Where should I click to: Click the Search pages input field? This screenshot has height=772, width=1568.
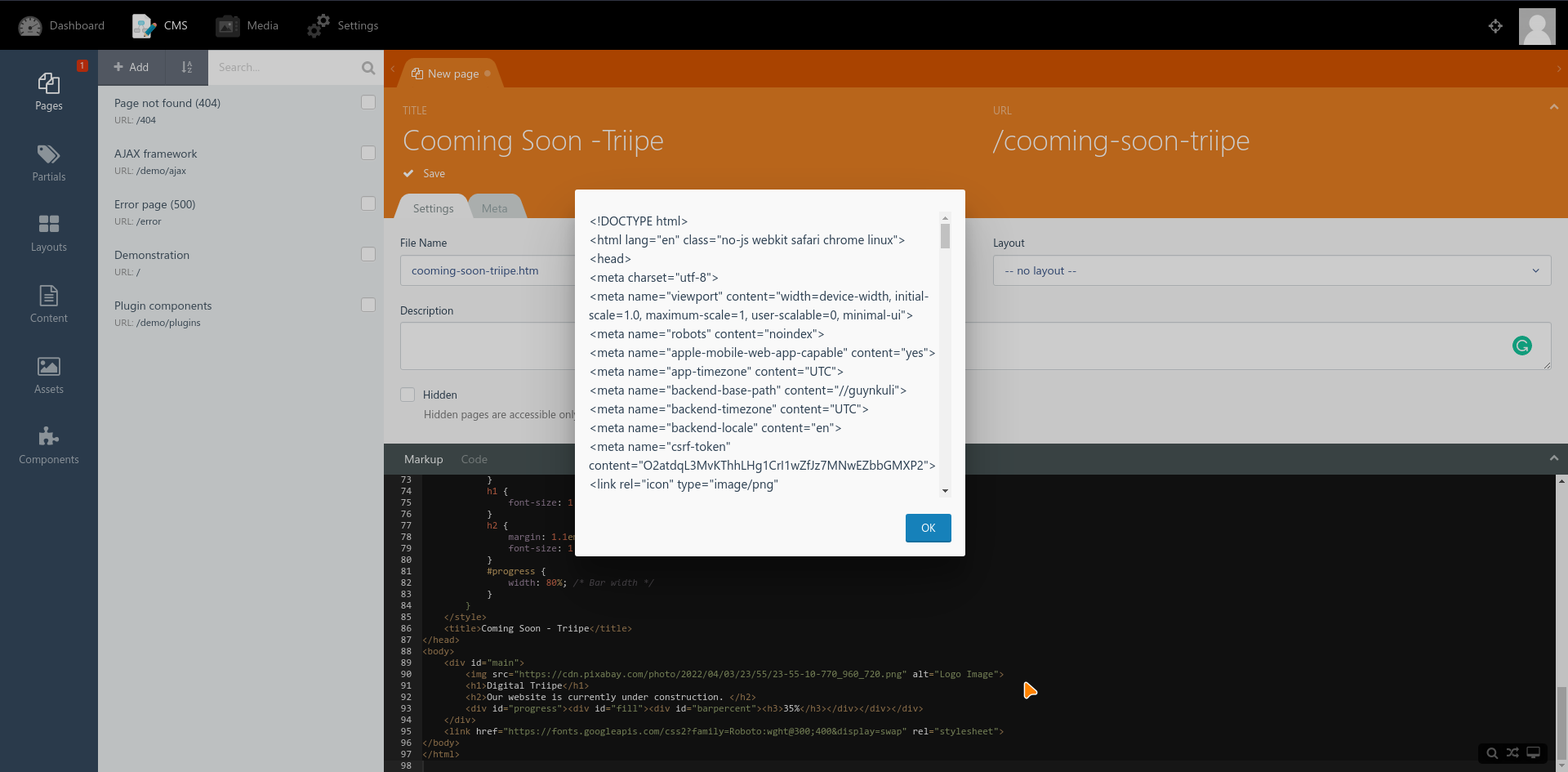coord(284,68)
